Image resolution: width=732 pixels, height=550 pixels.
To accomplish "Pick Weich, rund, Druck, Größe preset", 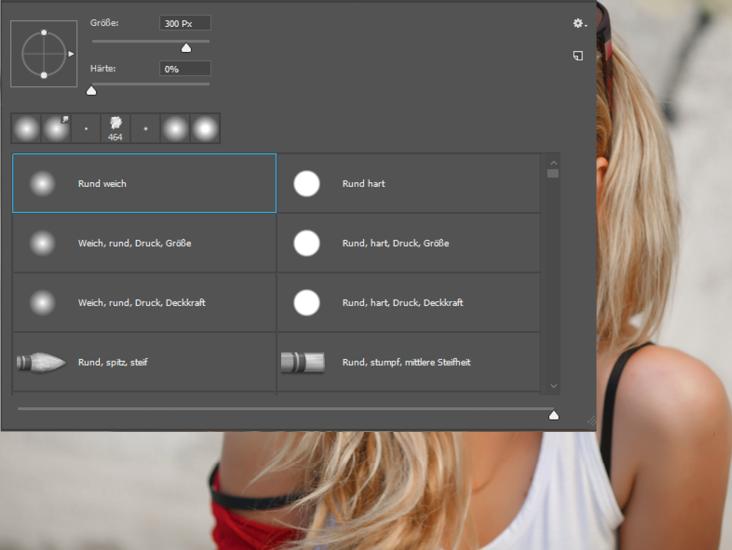I will pos(144,243).
